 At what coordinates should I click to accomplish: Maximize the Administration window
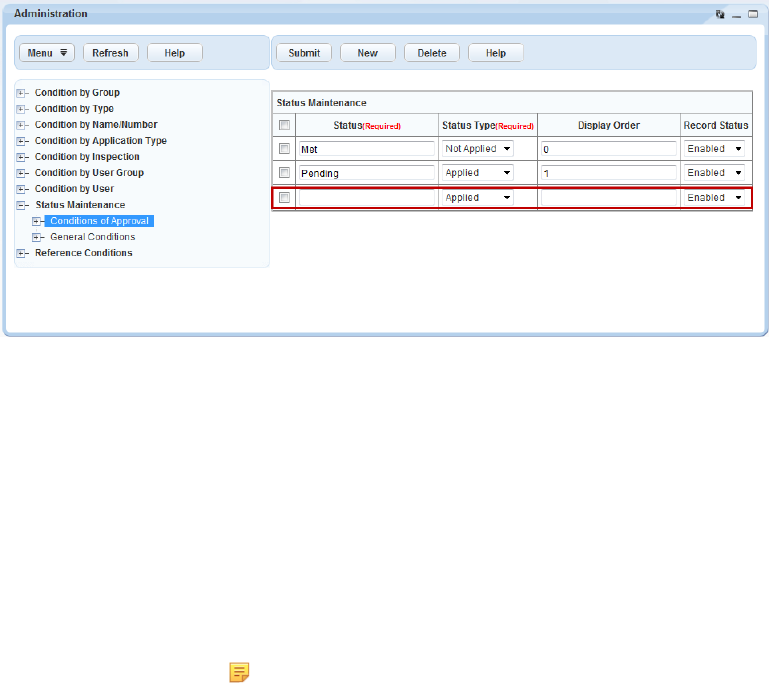(753, 14)
